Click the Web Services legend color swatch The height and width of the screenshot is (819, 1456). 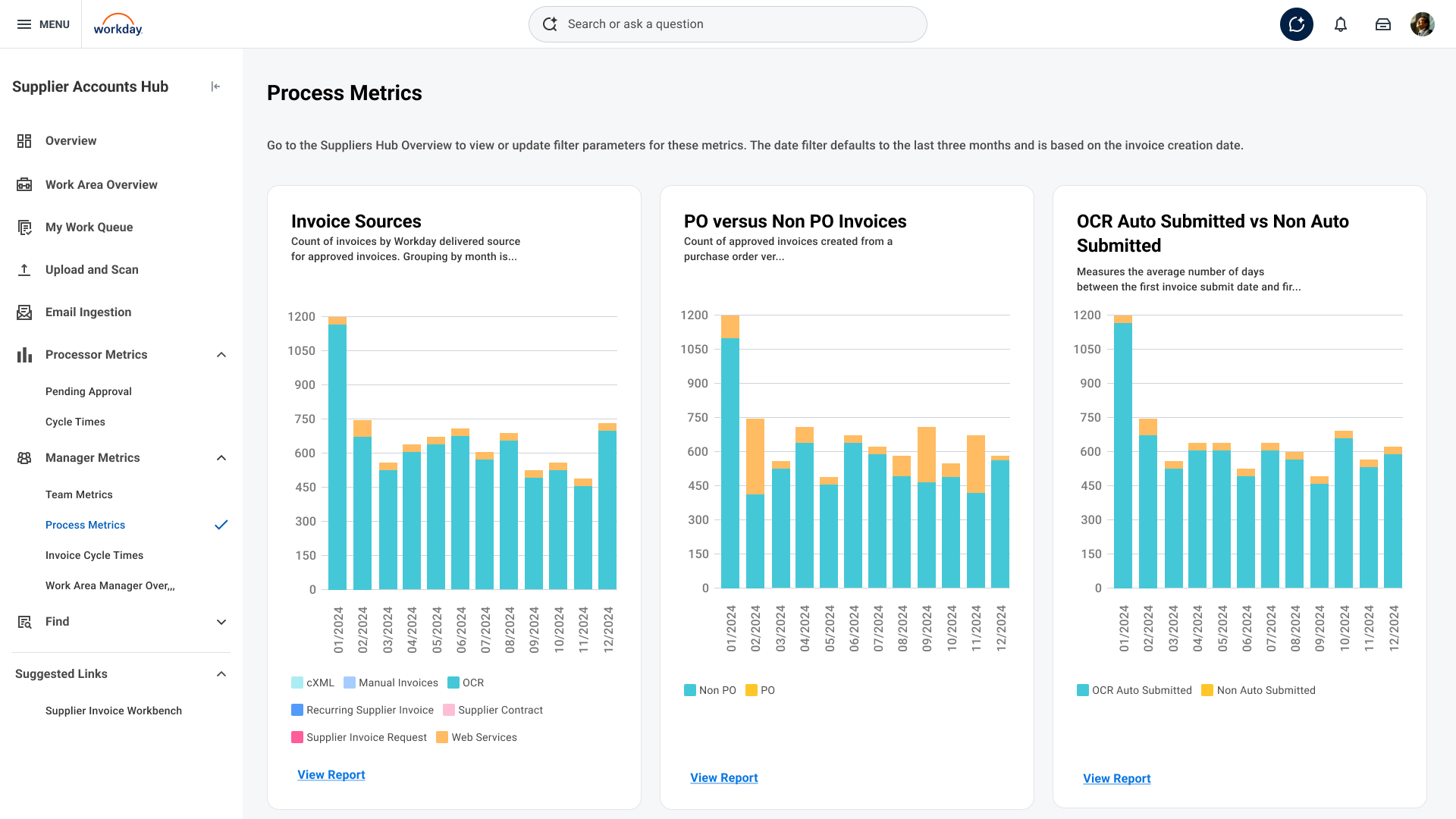click(x=442, y=737)
